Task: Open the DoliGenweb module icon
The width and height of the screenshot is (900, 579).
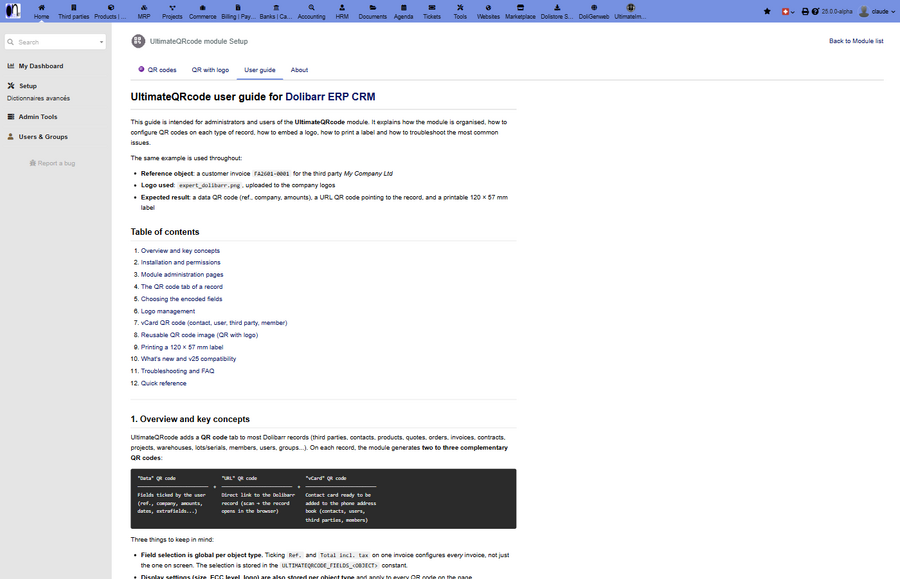Action: pyautogui.click(x=593, y=7)
